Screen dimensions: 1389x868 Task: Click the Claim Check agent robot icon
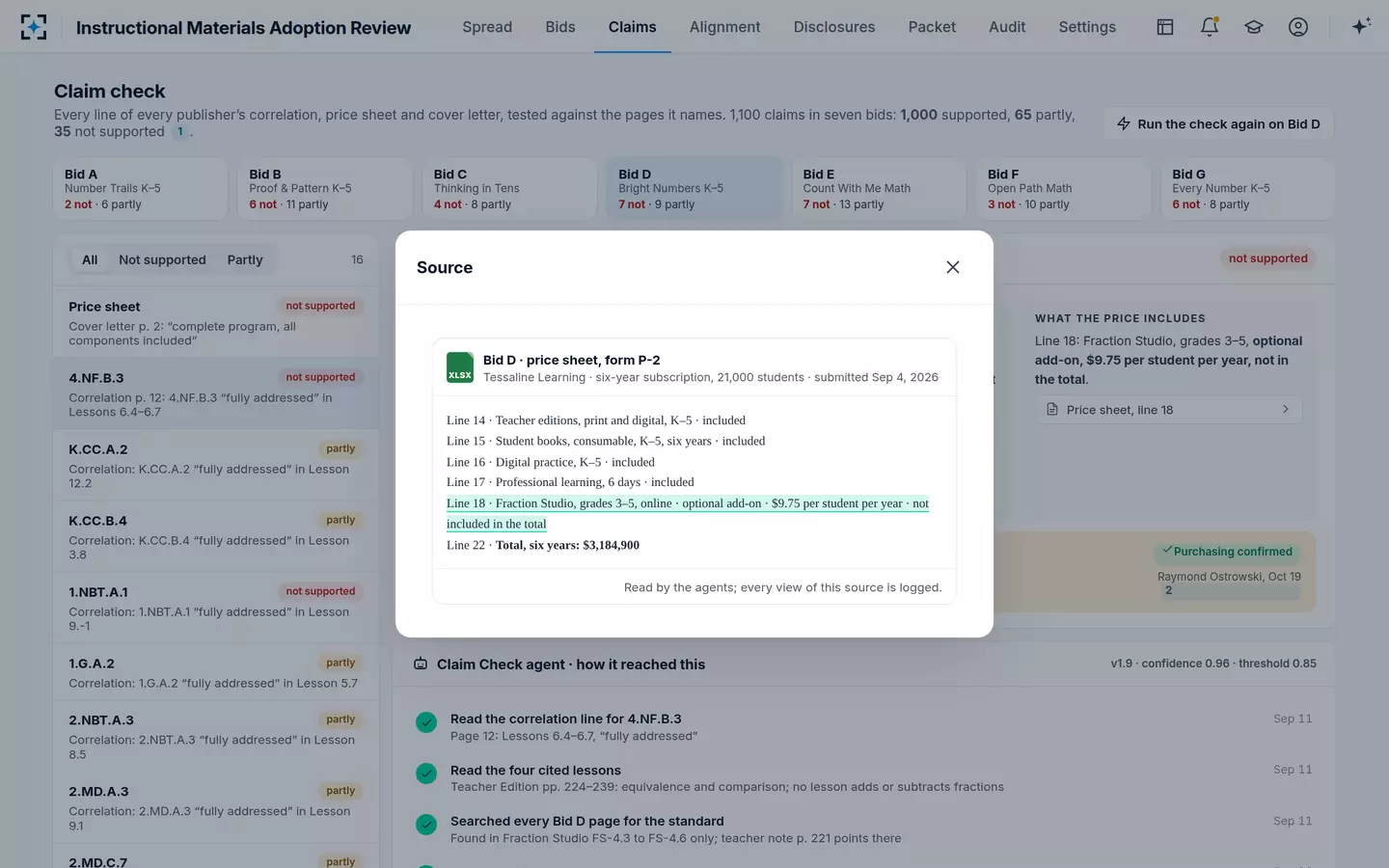point(421,664)
